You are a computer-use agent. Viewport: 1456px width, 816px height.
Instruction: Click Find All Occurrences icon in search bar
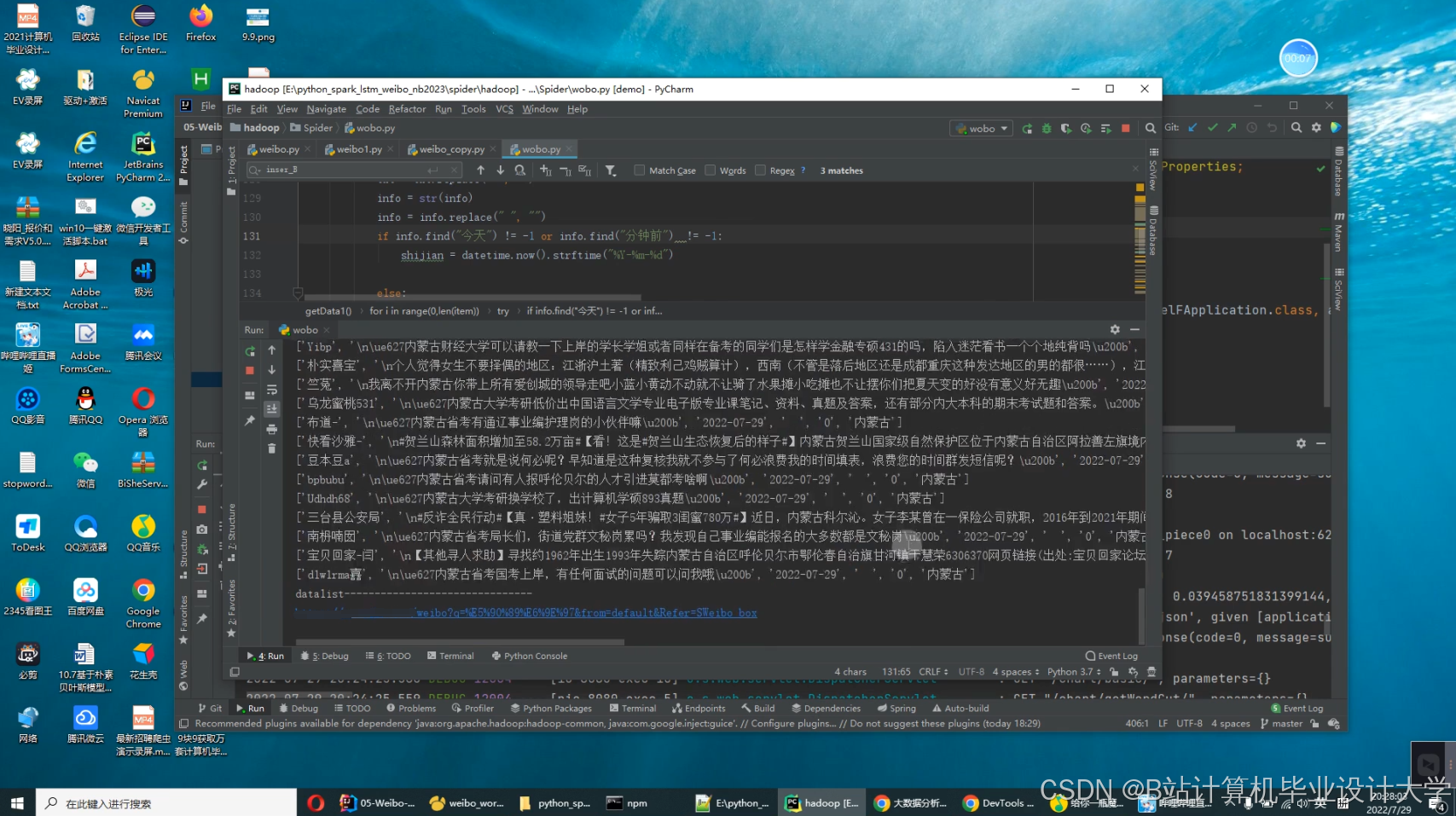(519, 171)
